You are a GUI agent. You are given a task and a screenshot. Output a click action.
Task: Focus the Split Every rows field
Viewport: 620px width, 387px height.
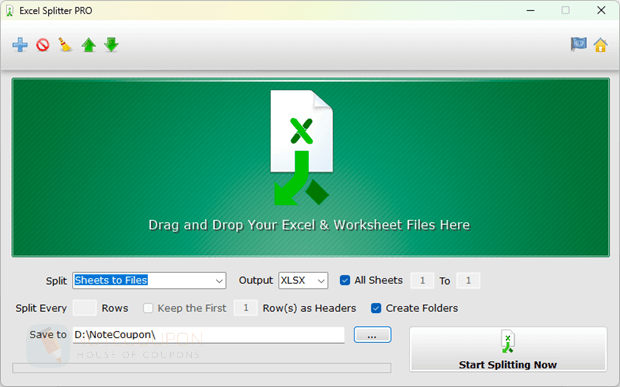tap(85, 308)
